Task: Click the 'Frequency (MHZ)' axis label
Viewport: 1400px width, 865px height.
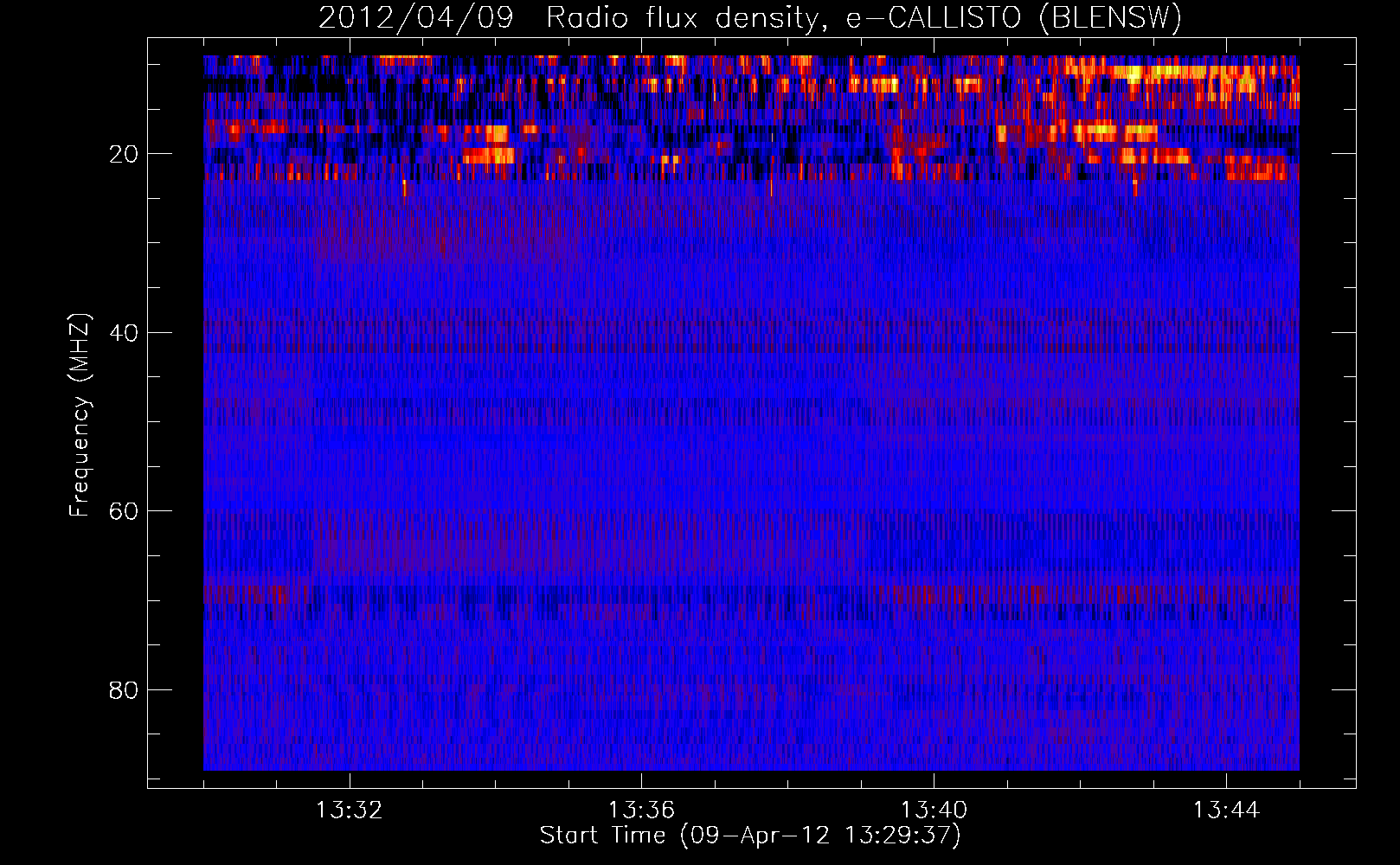Action: point(80,415)
